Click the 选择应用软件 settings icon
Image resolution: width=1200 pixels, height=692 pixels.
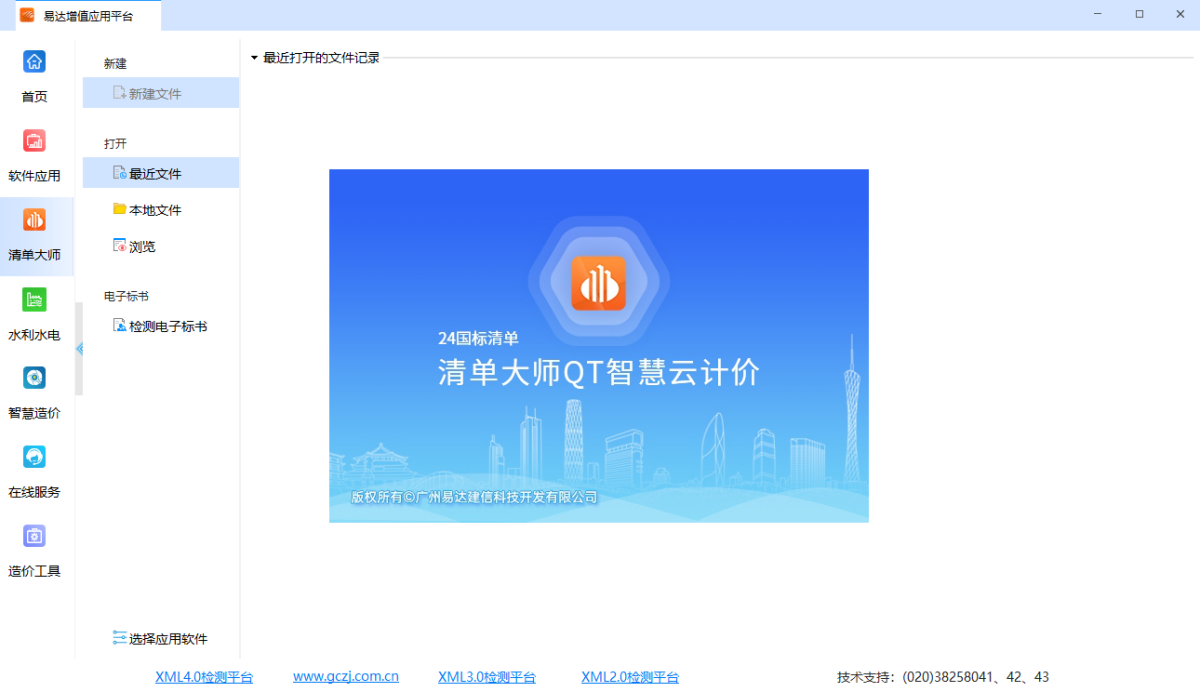pyautogui.click(x=120, y=637)
